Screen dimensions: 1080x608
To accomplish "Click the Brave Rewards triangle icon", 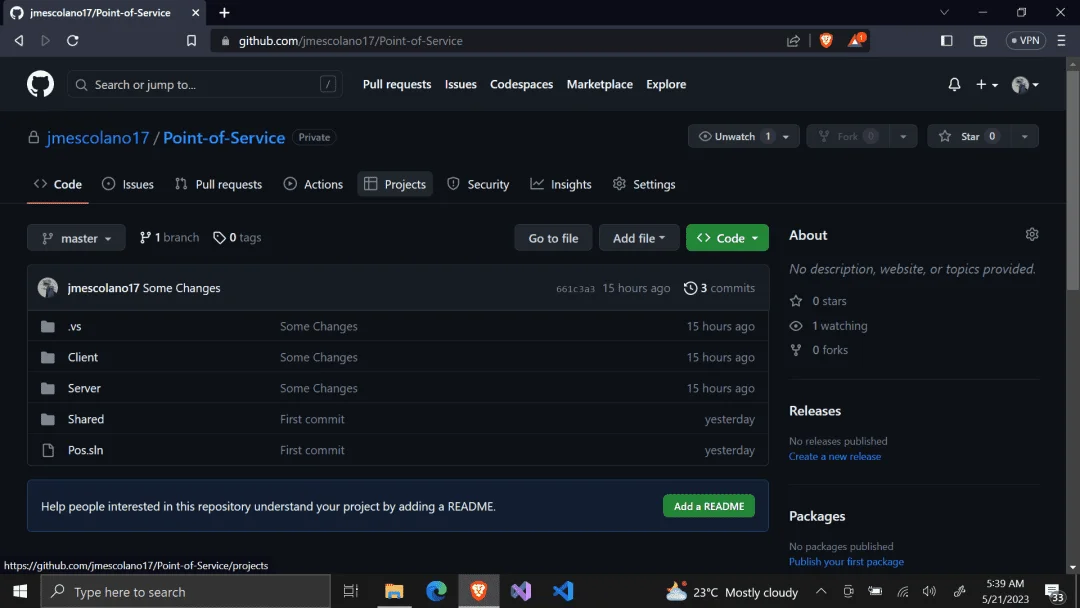I will [x=855, y=40].
